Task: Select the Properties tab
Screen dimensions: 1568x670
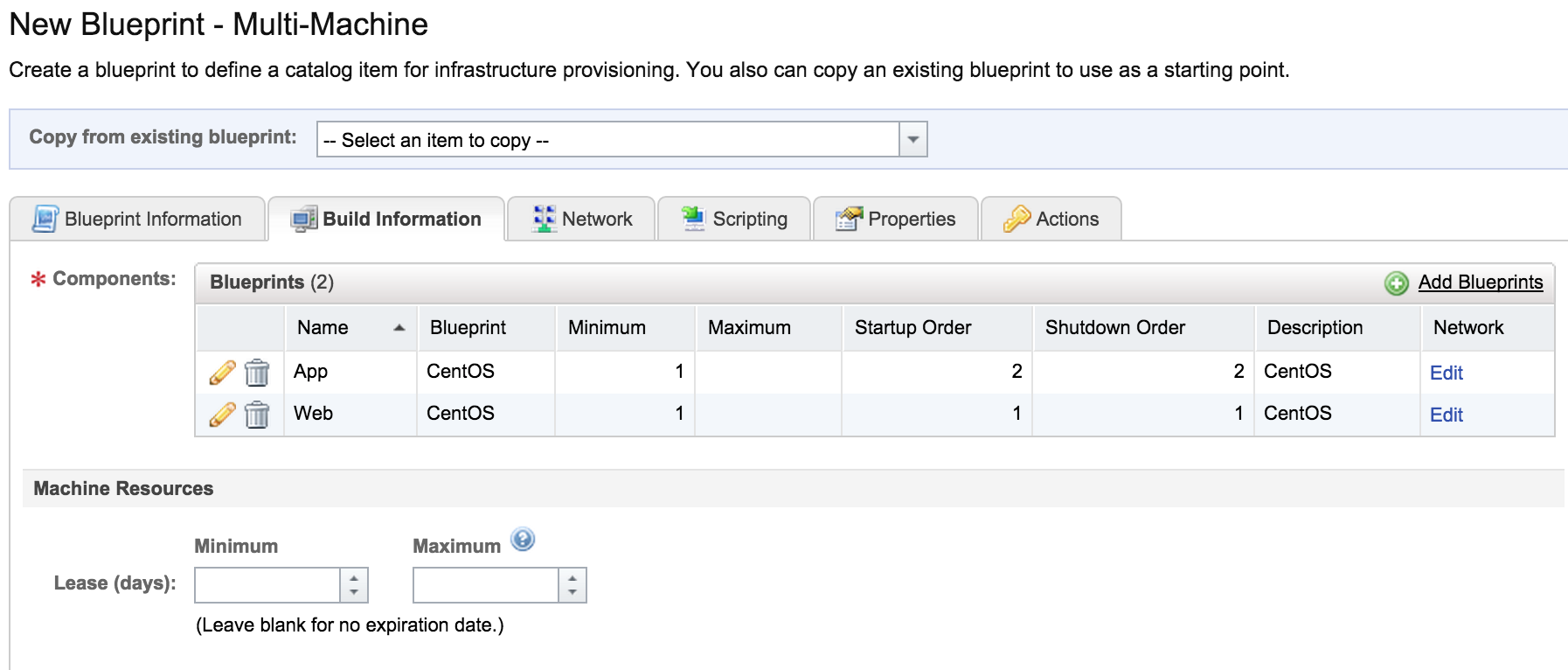Action: coord(895,219)
